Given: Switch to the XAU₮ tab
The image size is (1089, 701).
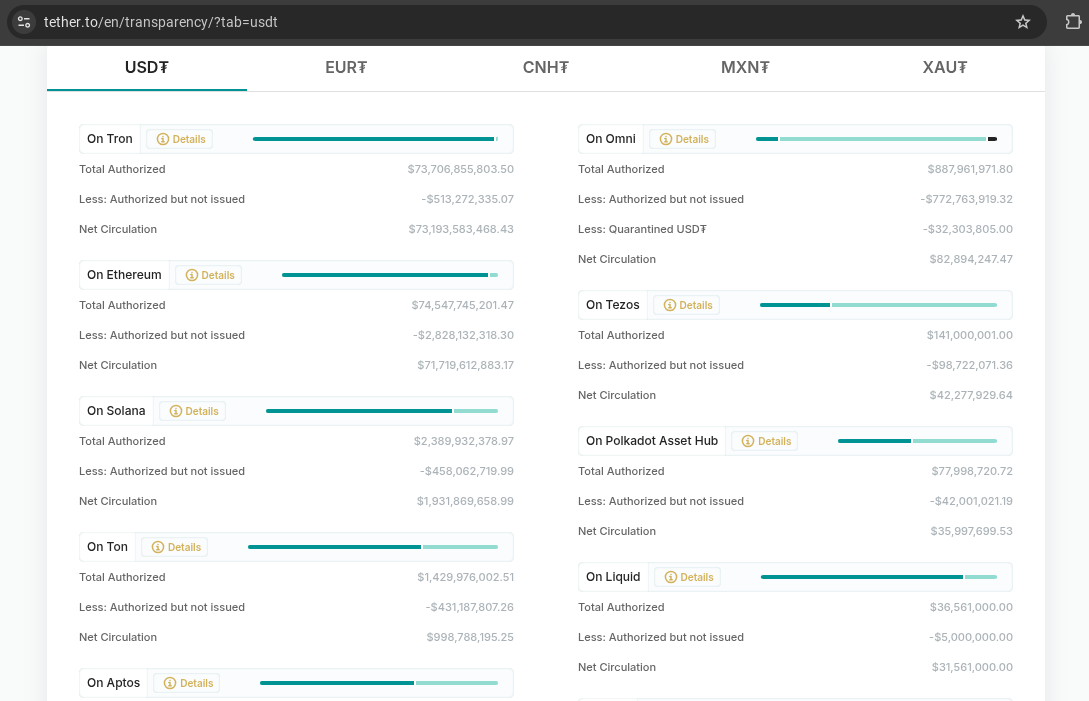Looking at the screenshot, I should pyautogui.click(x=945, y=67).
